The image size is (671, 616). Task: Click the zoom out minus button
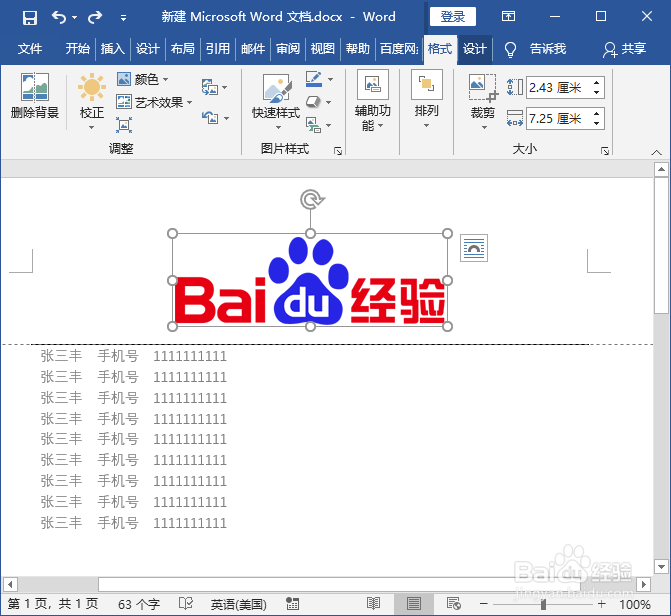484,604
